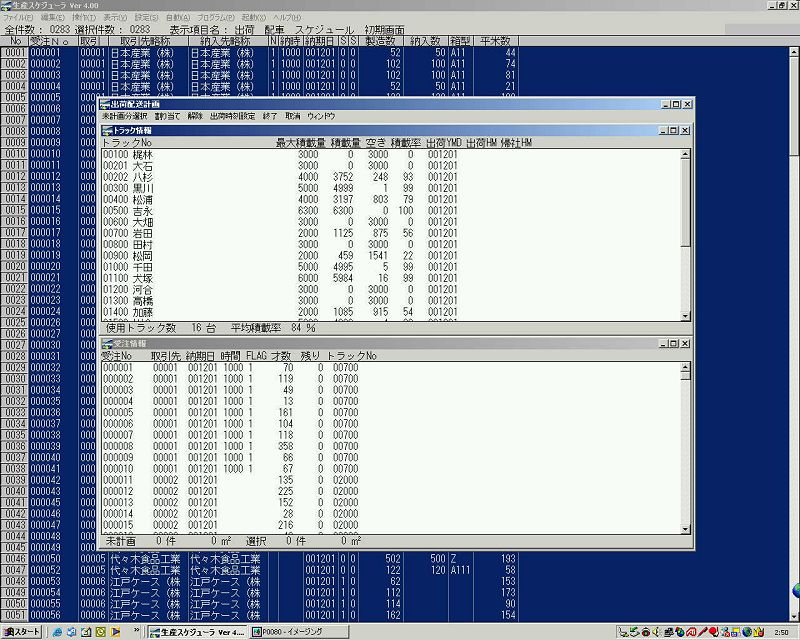The height and width of the screenshot is (640, 800).
Task: Click the 製造数 column header
Action: coord(381,41)
